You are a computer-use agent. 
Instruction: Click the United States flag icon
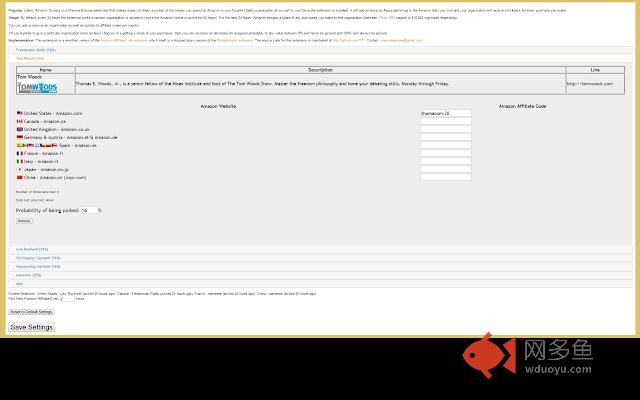click(x=20, y=113)
